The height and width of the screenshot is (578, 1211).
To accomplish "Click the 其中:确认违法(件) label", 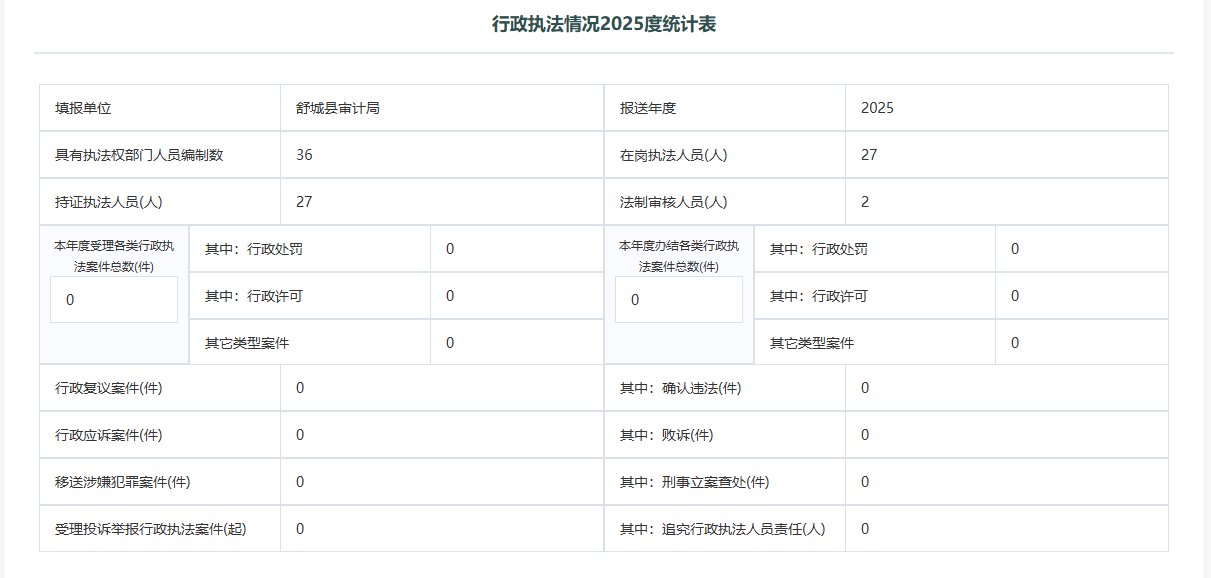I will click(681, 388).
